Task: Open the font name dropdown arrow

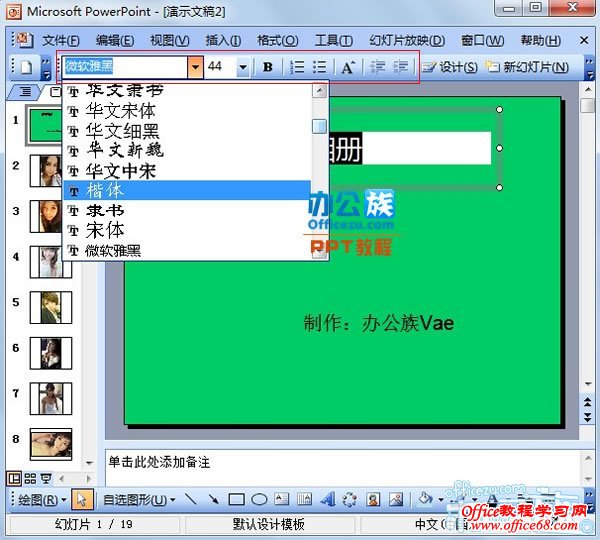Action: 195,67
